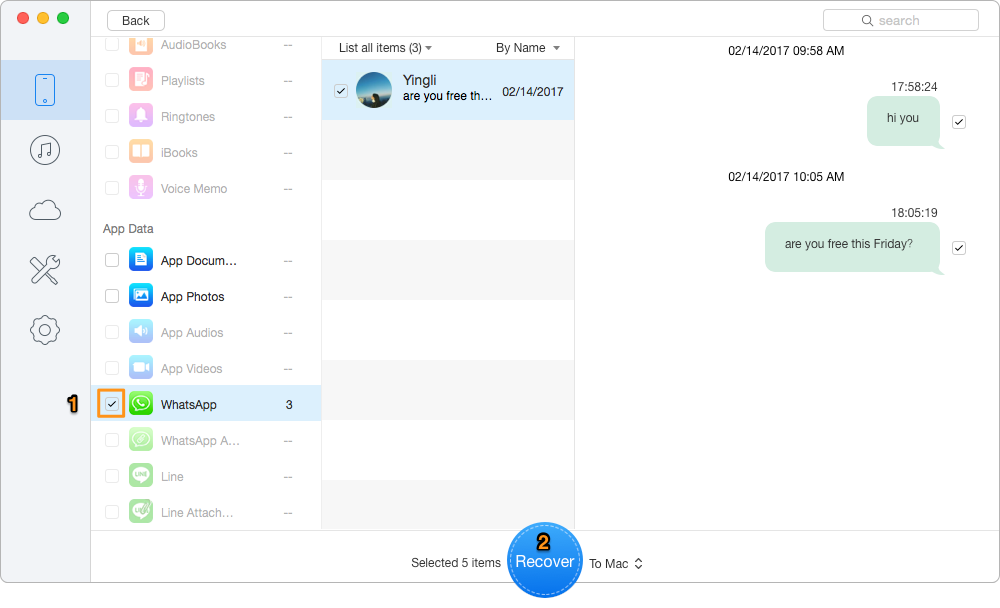Open settings with the gear icon

45,330
